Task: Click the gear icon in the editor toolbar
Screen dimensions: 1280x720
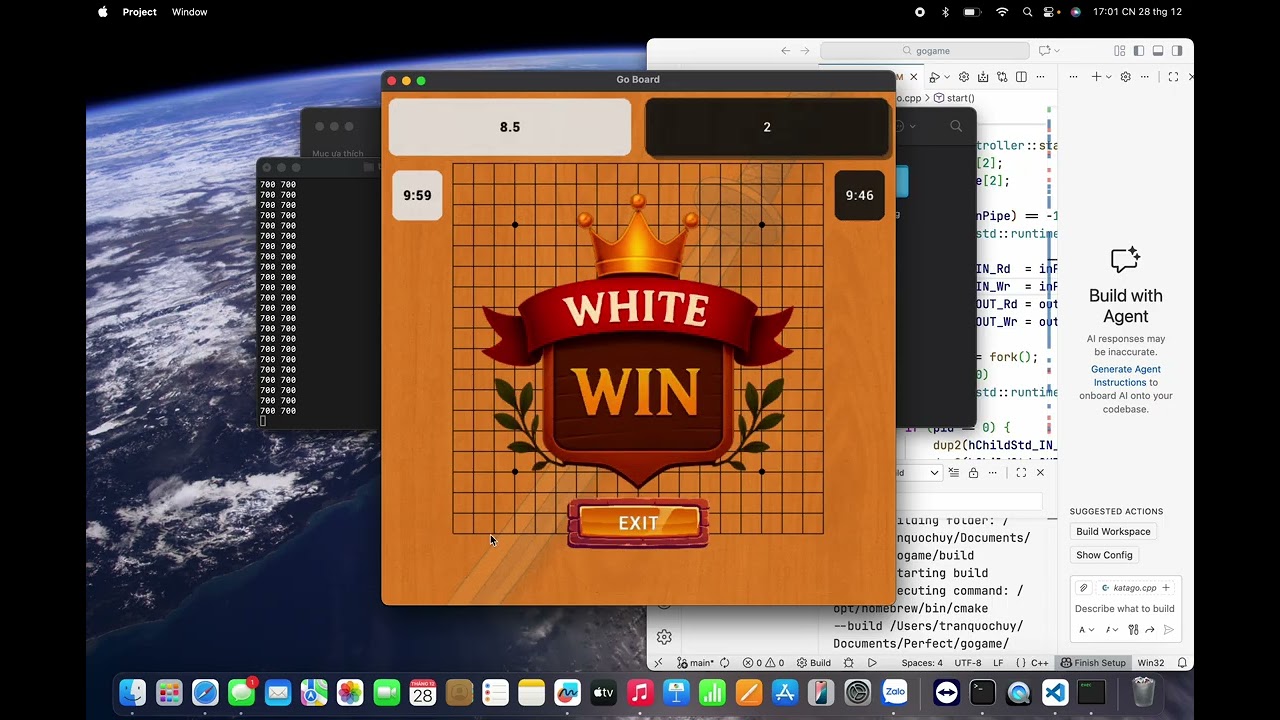Action: [964, 77]
